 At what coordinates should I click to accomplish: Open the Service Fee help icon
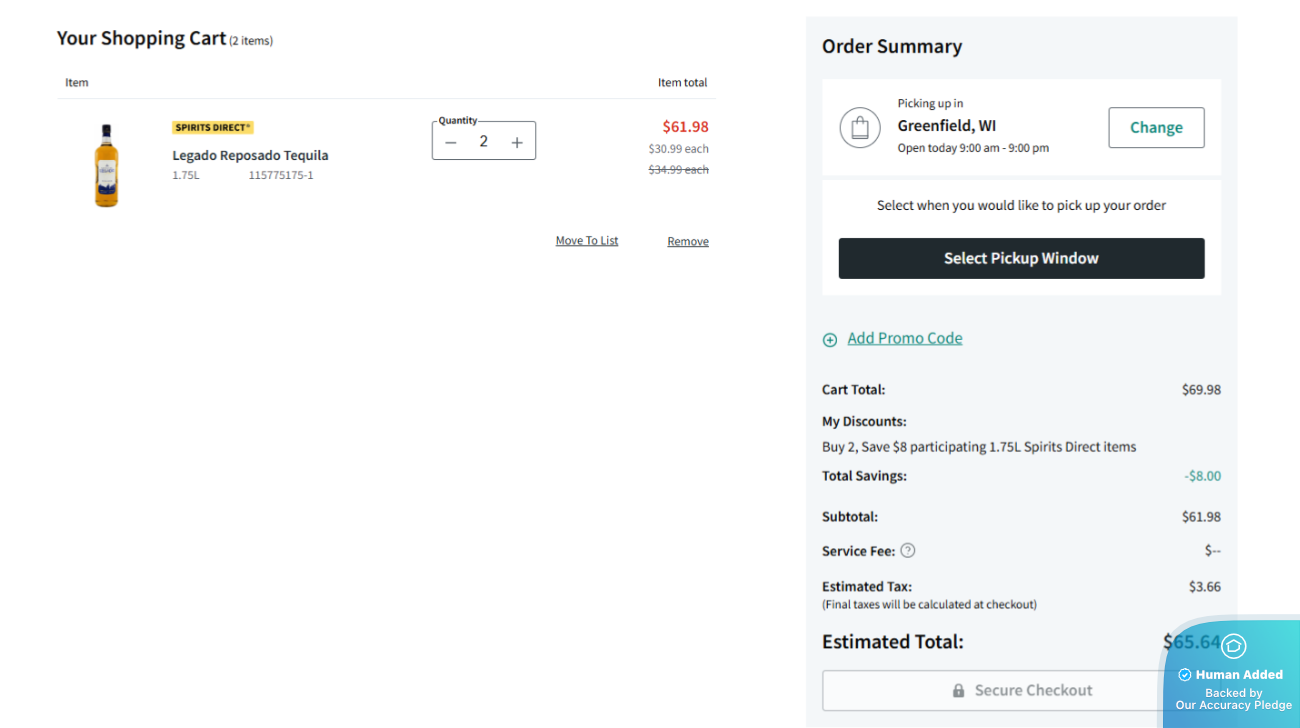907,550
